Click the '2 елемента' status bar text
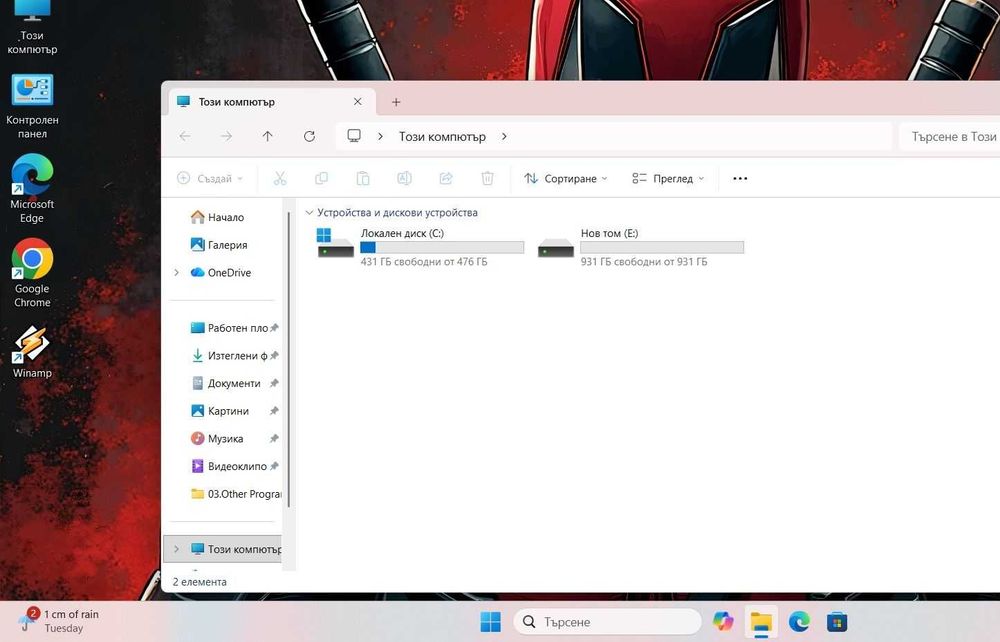 [199, 582]
